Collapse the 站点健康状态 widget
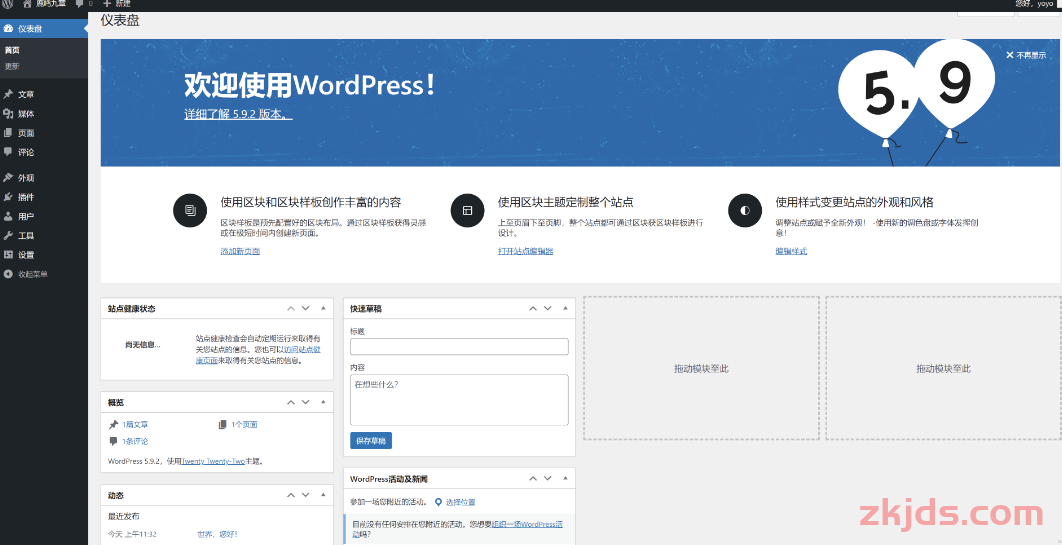This screenshot has width=1062, height=545. coord(323,308)
